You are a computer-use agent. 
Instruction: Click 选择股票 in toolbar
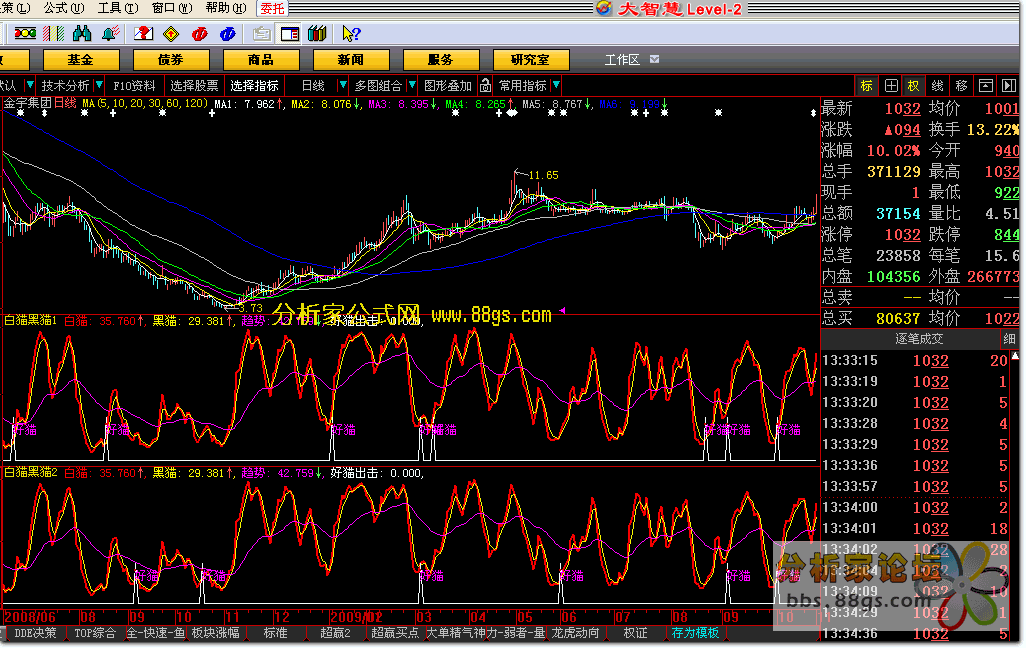point(194,86)
